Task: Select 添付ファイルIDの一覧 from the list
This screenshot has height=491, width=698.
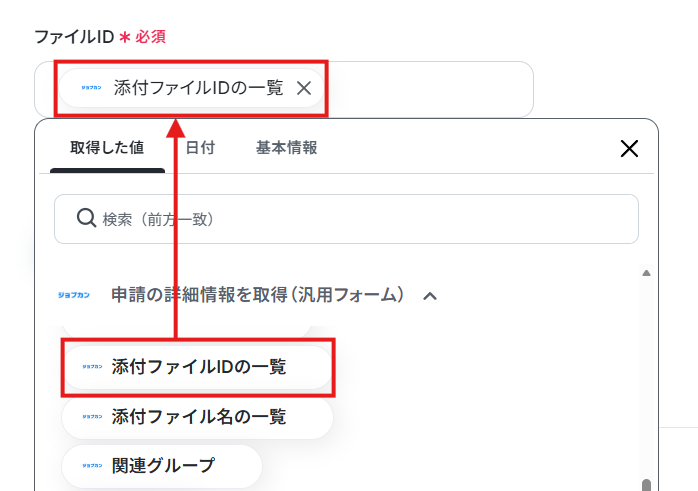Action: click(198, 367)
